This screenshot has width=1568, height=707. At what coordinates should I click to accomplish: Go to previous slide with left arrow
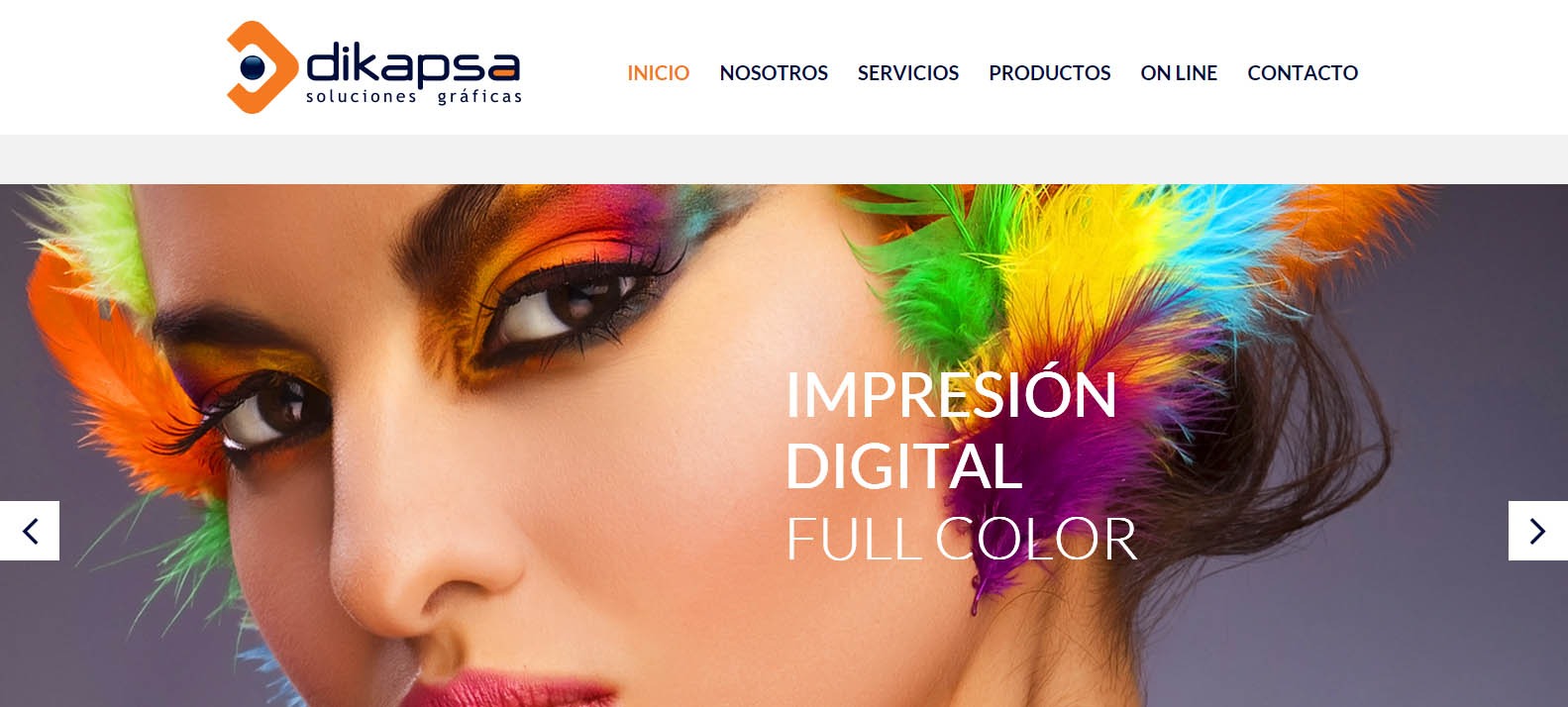pyautogui.click(x=30, y=531)
